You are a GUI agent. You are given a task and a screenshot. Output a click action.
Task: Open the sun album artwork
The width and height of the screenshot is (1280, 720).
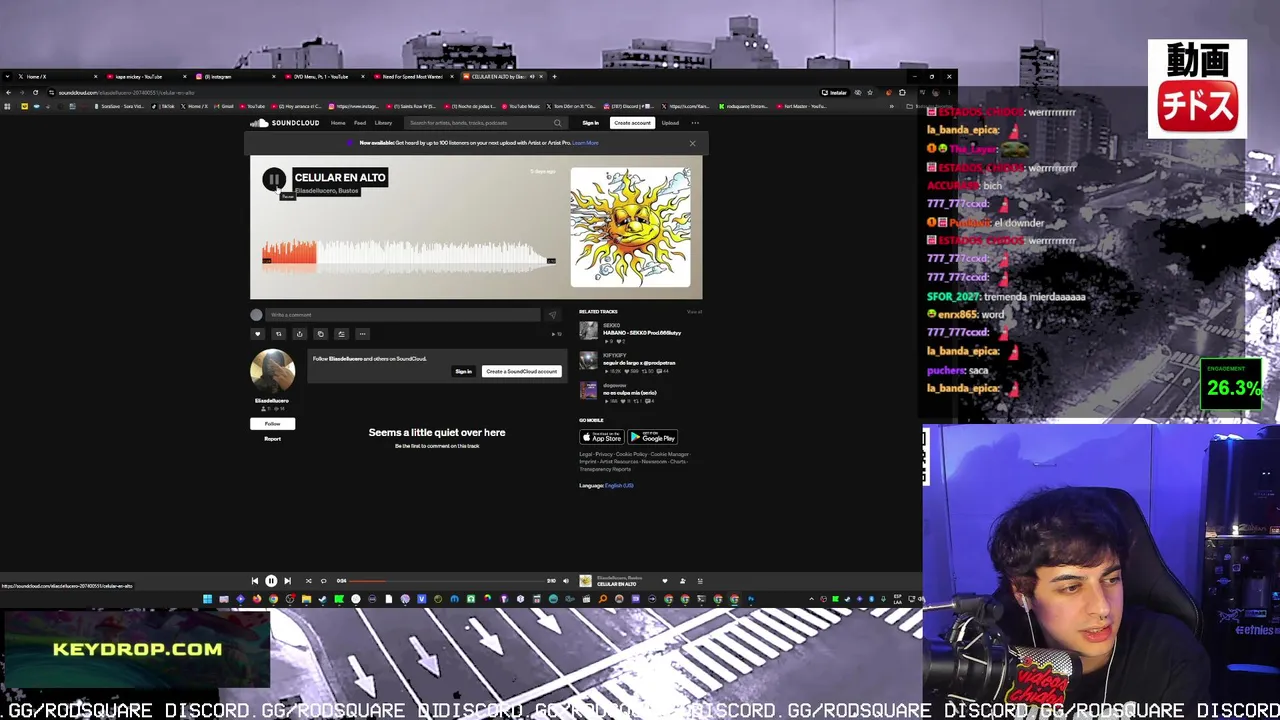630,227
